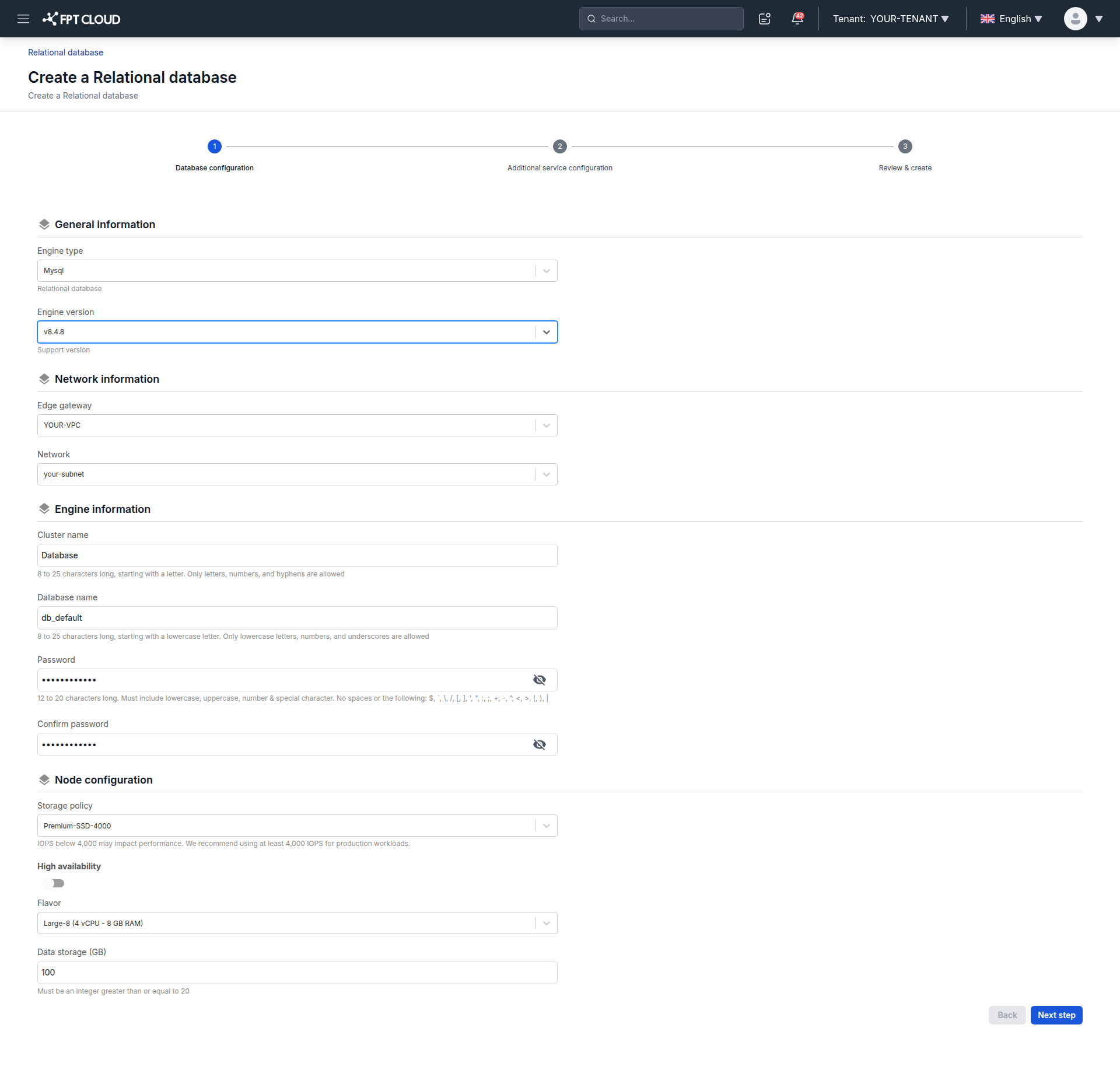Click the UK flag language icon

tap(987, 19)
